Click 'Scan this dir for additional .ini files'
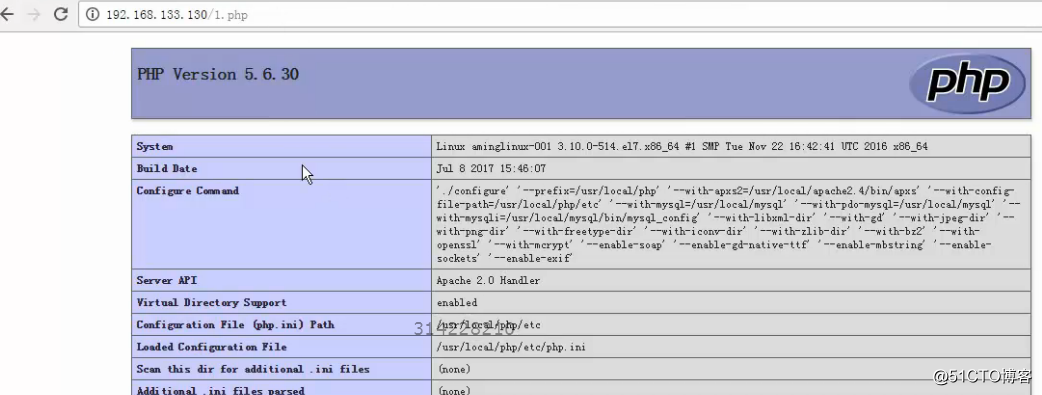1042x395 pixels. (253, 369)
